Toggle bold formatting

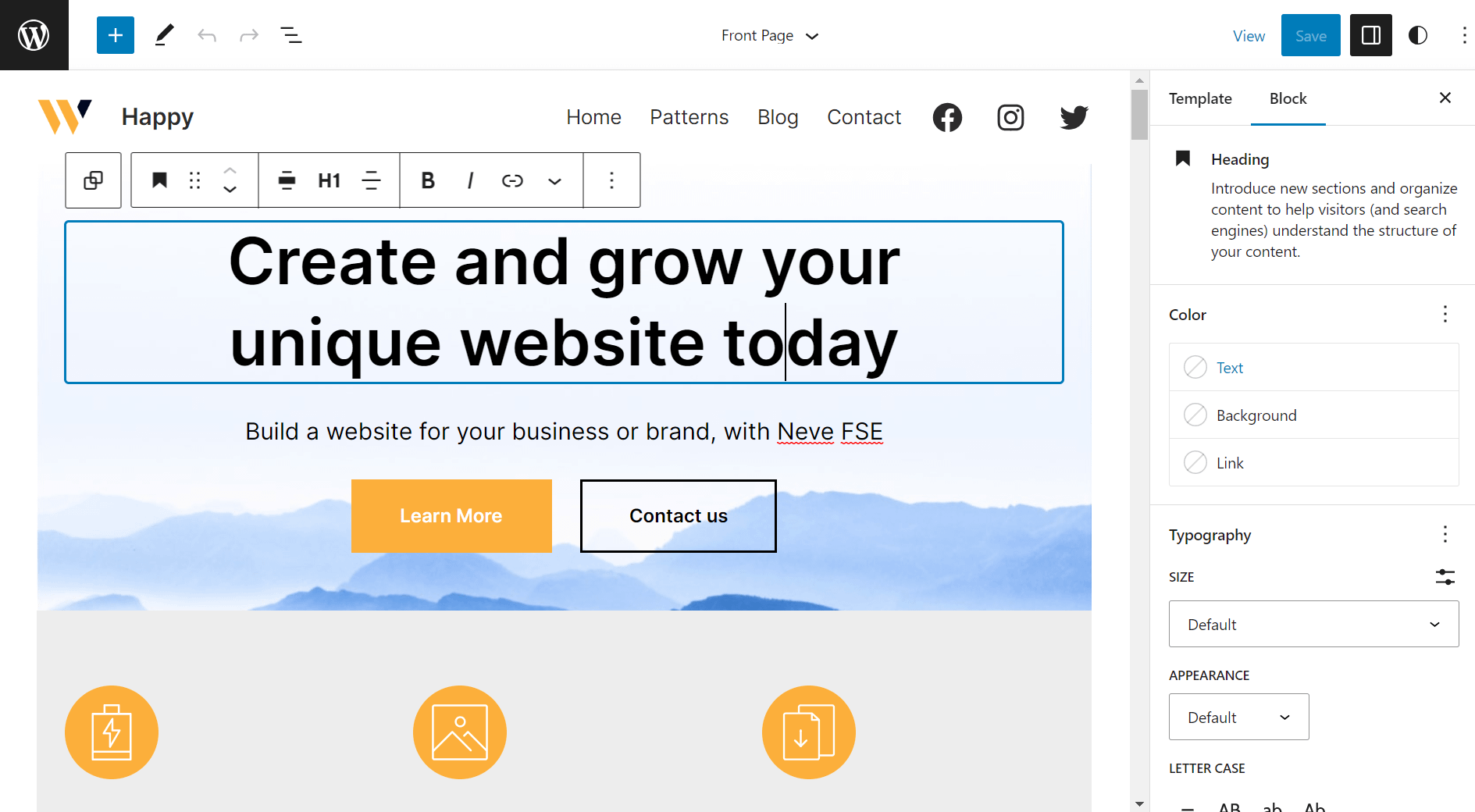click(428, 180)
